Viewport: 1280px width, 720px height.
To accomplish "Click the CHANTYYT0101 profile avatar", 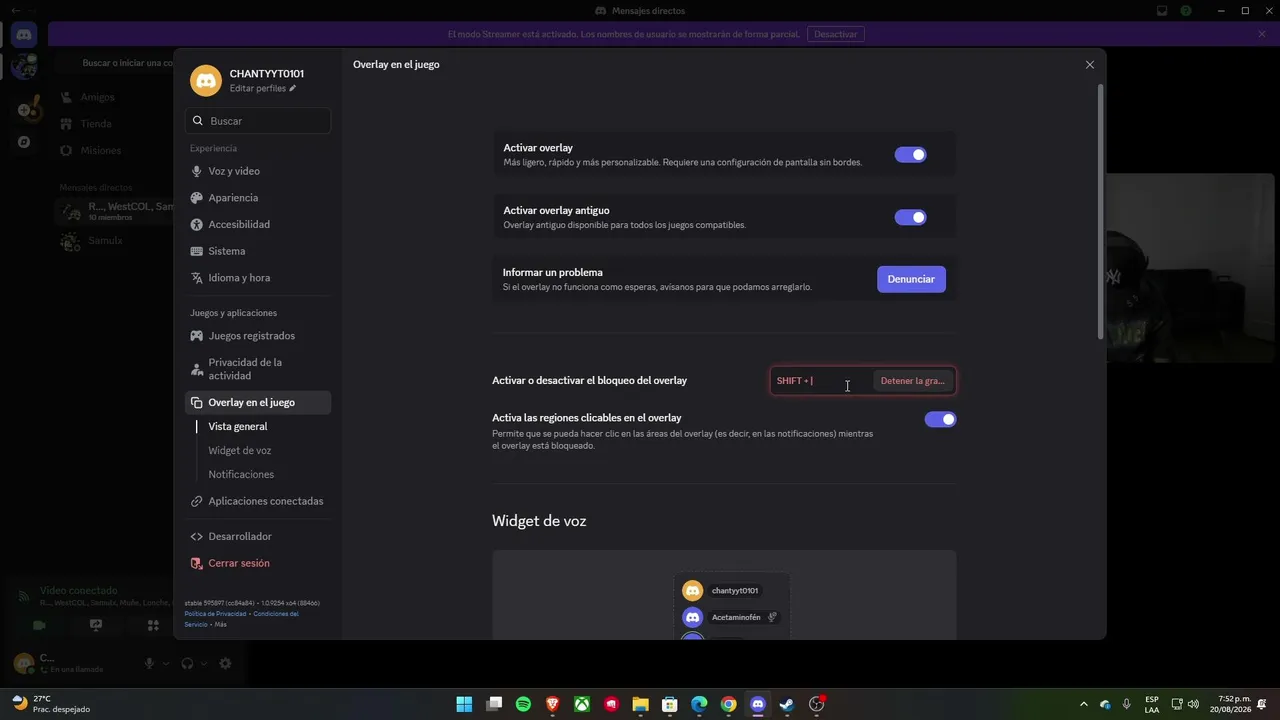I will click(x=206, y=81).
